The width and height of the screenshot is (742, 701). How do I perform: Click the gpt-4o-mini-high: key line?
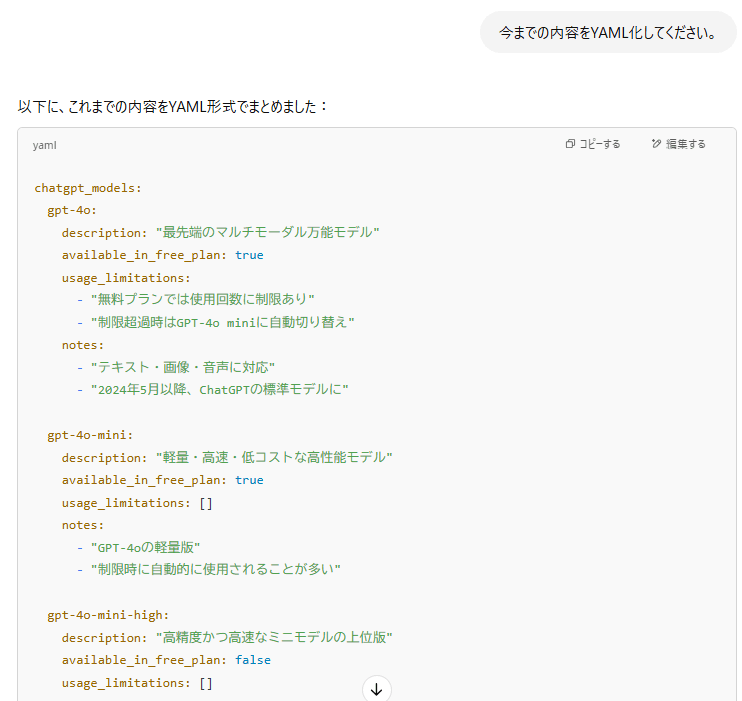tap(108, 615)
